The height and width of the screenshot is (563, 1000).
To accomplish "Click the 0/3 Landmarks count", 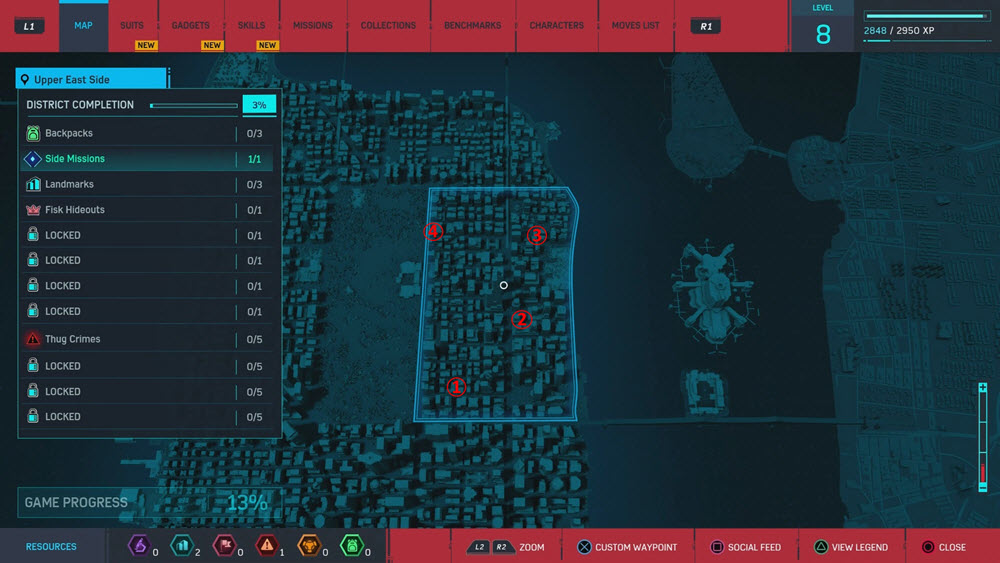I will (254, 185).
